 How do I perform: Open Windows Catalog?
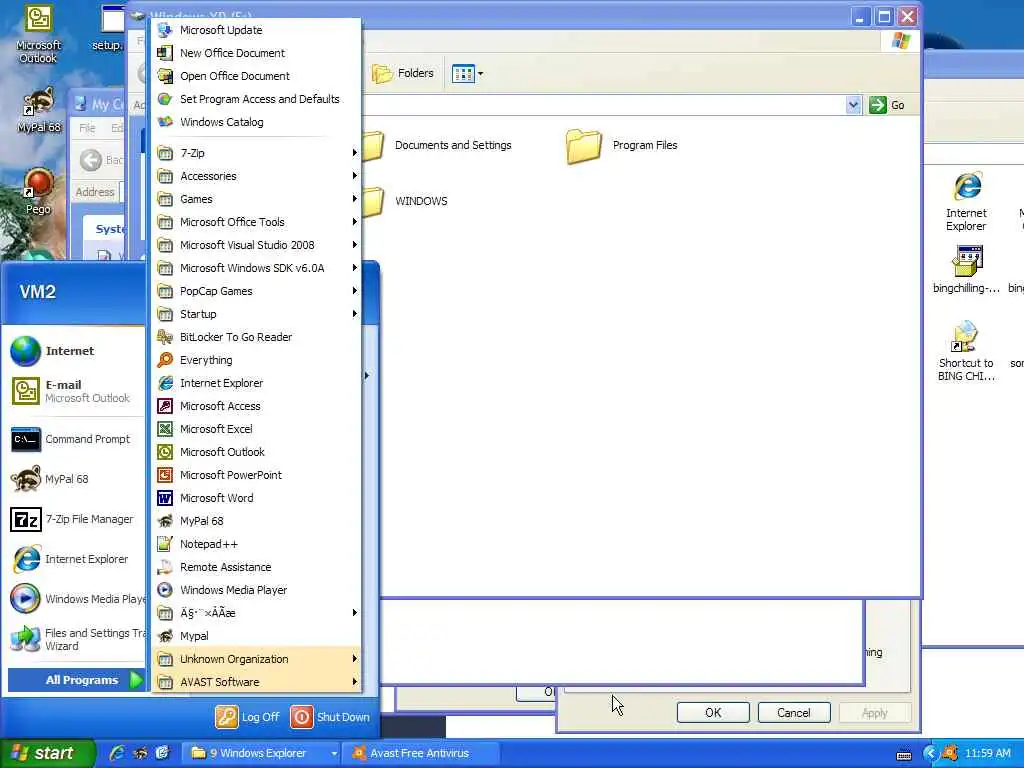coord(256,122)
